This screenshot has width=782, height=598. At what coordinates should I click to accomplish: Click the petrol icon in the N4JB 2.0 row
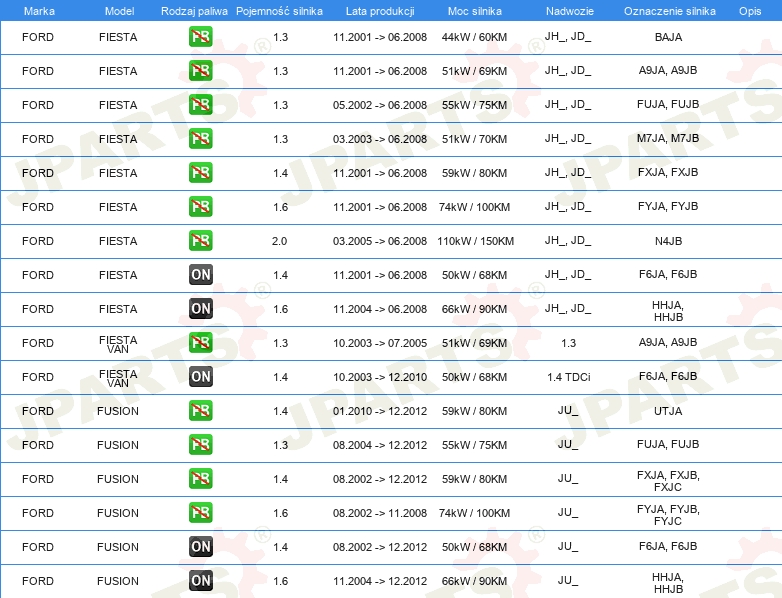pos(200,240)
